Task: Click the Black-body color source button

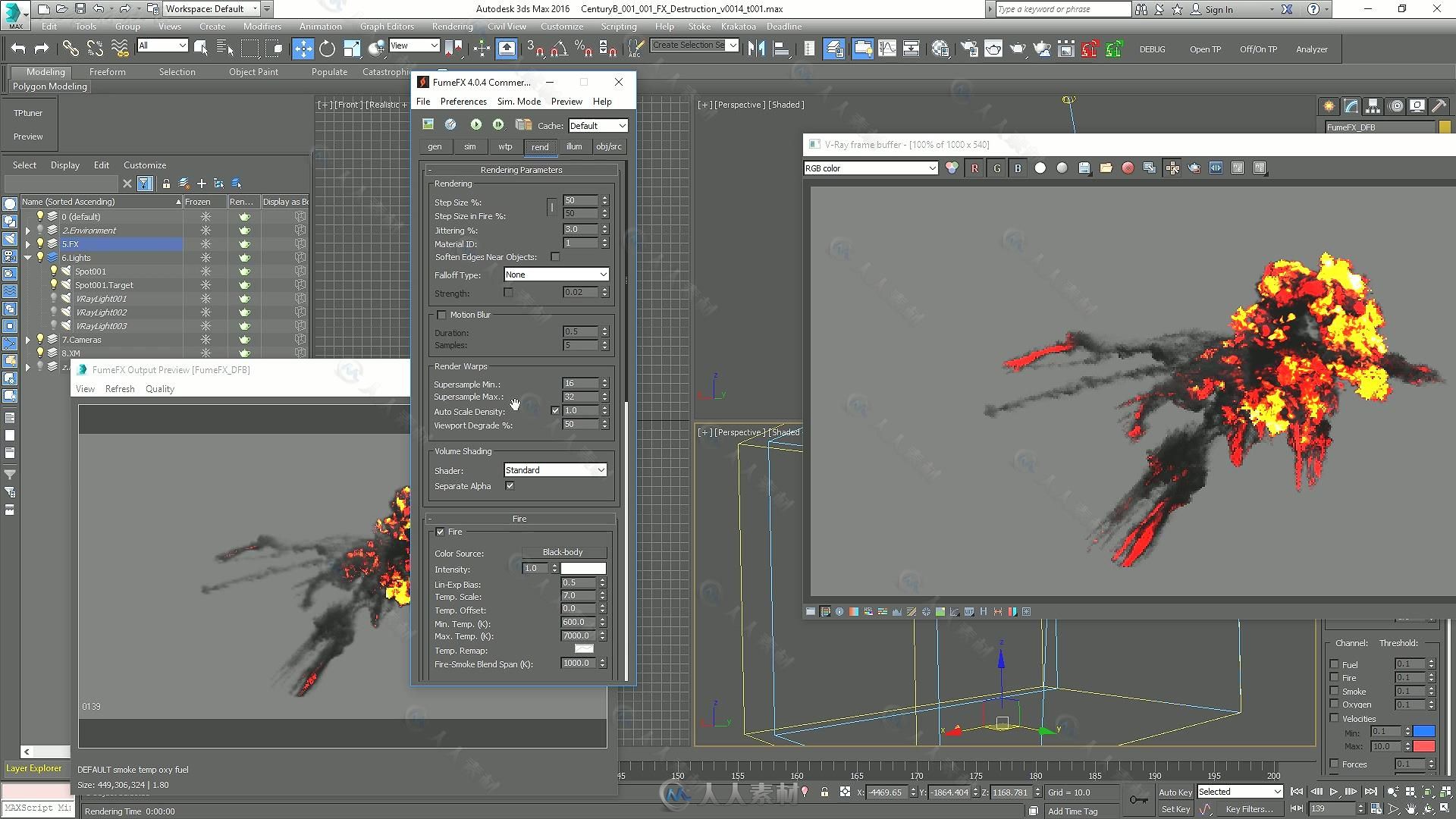Action: click(x=563, y=552)
